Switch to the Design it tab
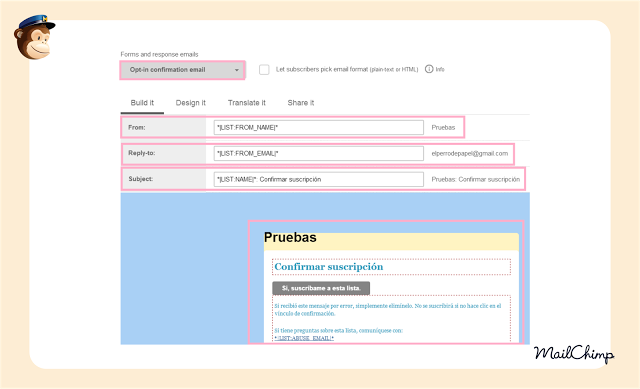Screen dimensions: 640x389 pyautogui.click(x=191, y=103)
